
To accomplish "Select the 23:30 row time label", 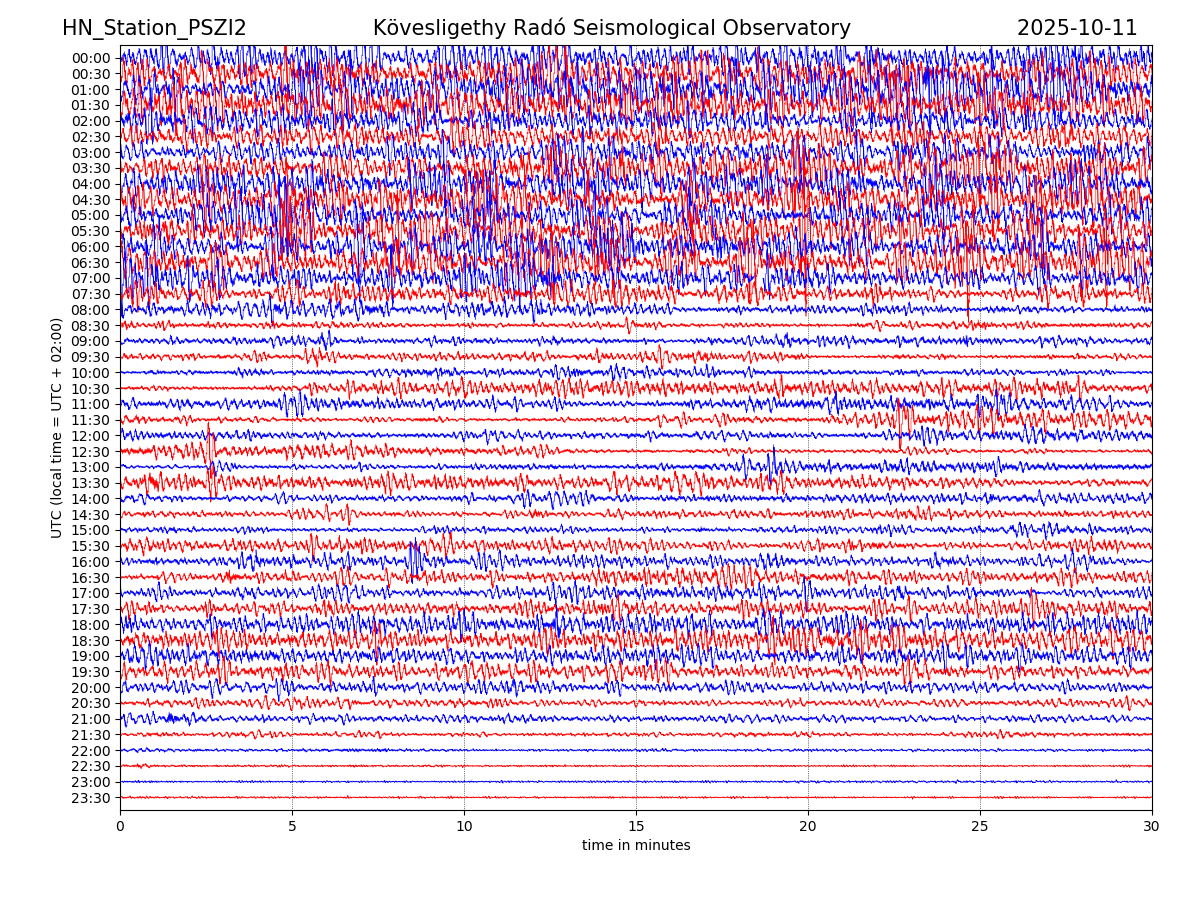I will [x=91, y=798].
